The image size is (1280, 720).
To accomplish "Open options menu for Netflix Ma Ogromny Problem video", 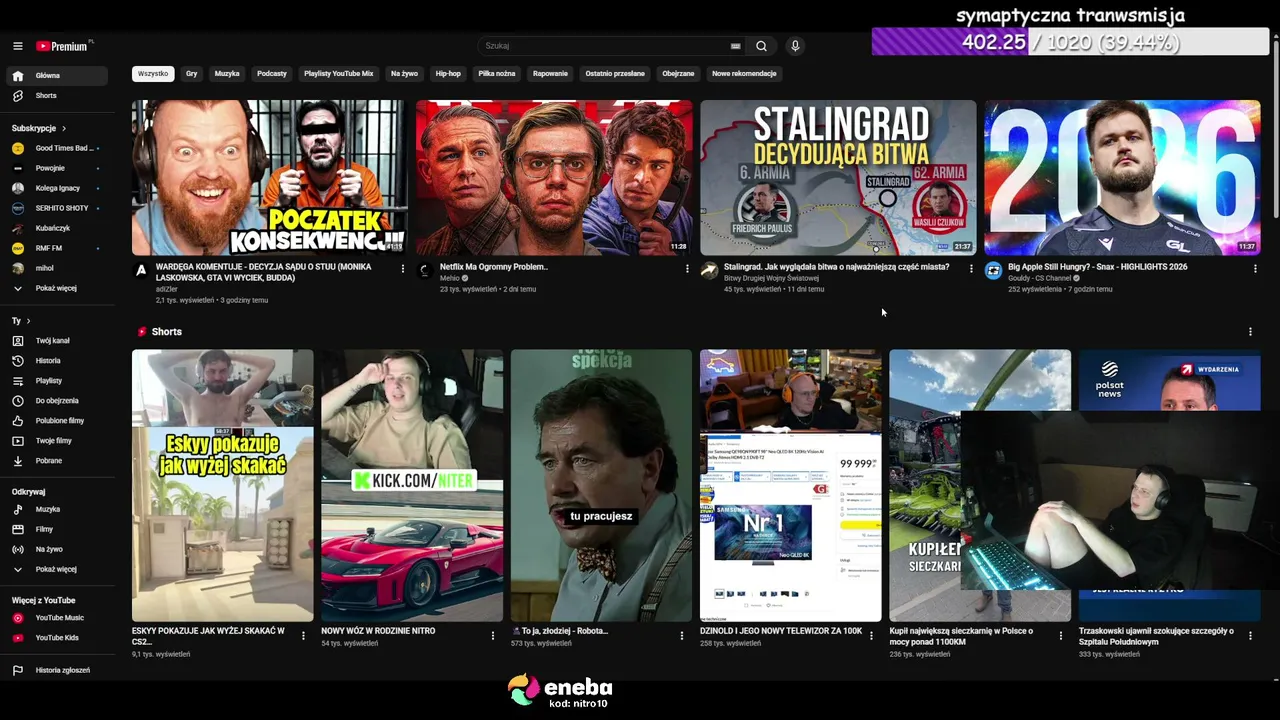I will coord(687,268).
